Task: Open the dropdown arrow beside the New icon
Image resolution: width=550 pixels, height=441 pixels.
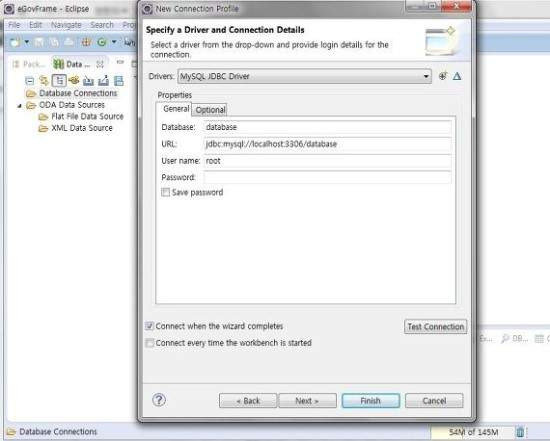Action: [27, 42]
